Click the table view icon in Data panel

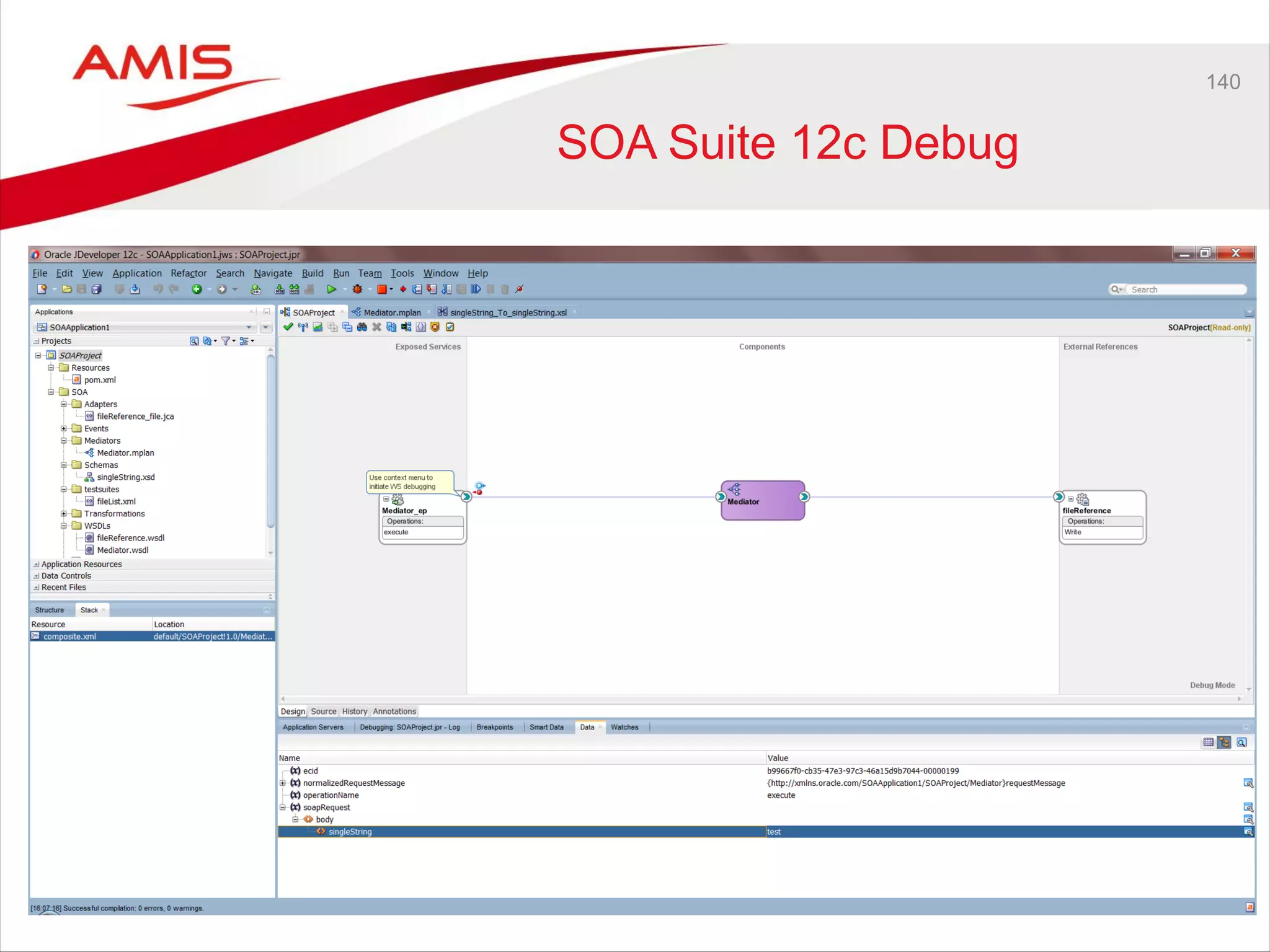(1208, 743)
